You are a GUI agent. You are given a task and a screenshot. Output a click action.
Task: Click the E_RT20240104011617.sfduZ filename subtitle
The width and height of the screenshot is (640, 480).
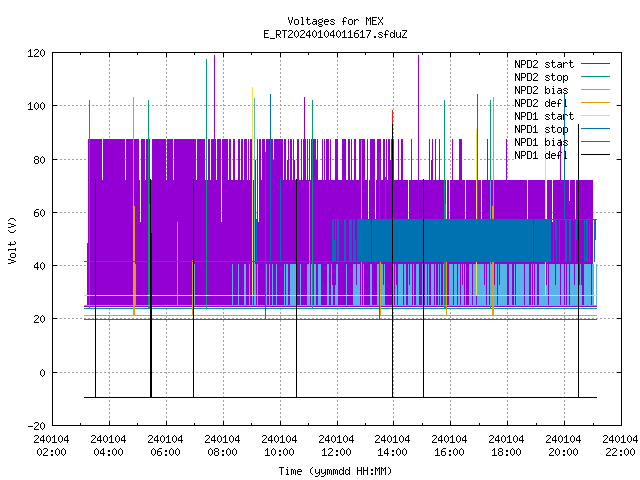pyautogui.click(x=335, y=34)
